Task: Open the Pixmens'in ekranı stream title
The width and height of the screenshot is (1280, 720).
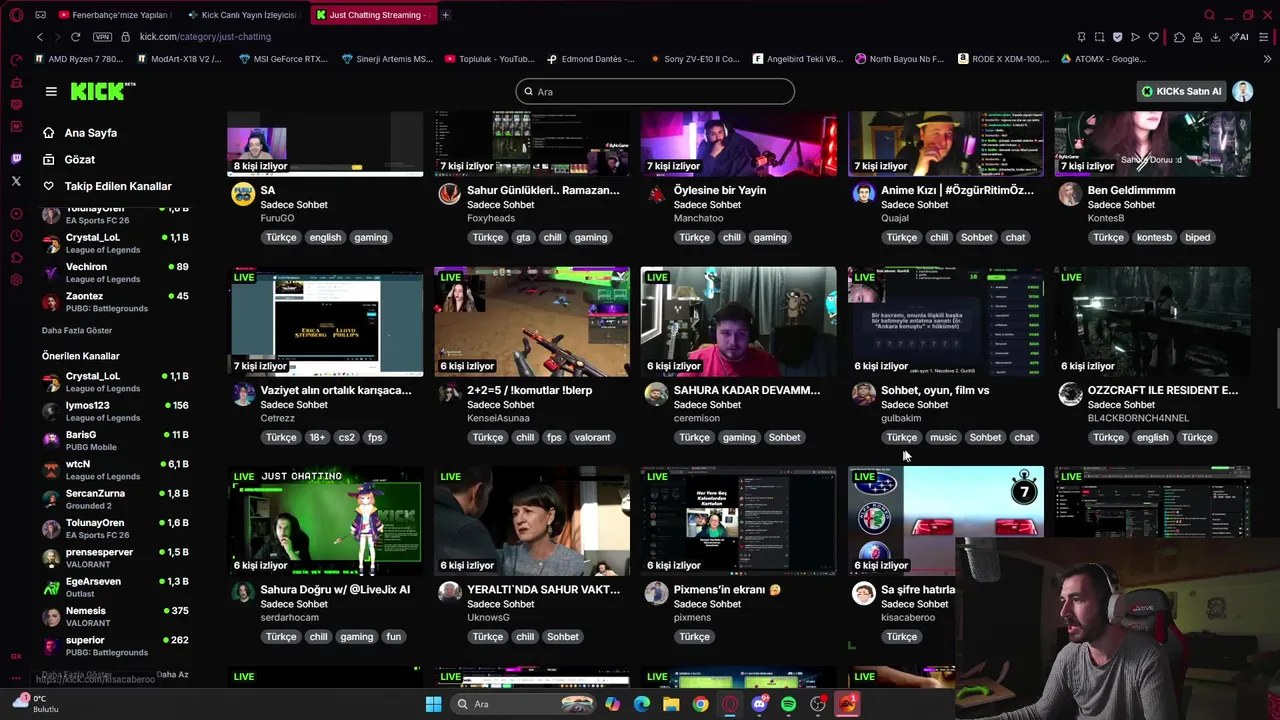Action: click(x=727, y=589)
